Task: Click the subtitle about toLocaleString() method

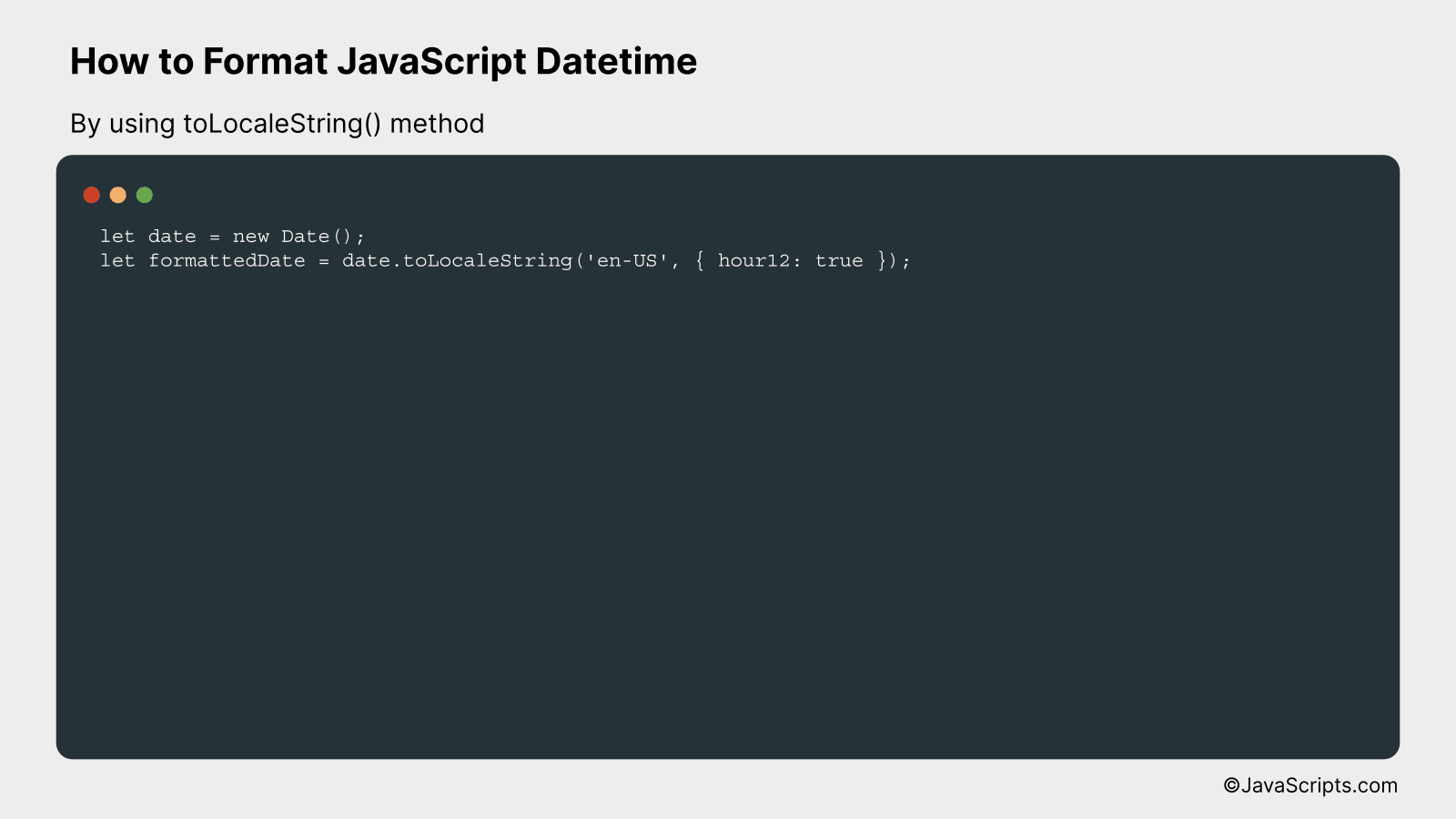Action: (x=277, y=124)
